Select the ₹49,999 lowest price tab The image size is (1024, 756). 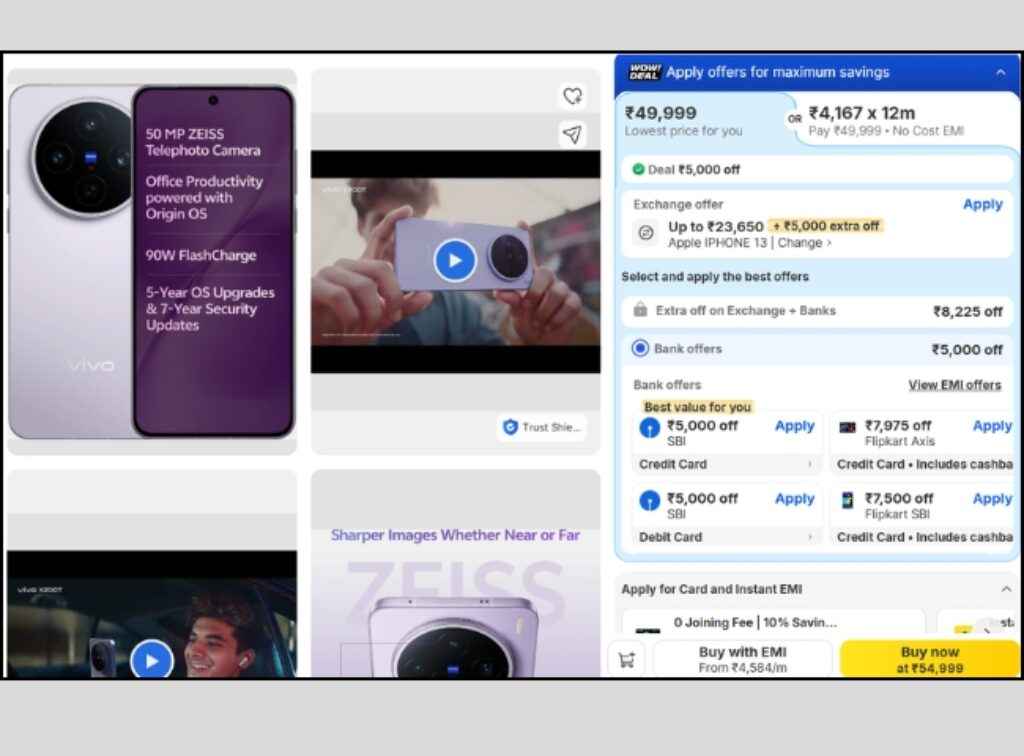[x=703, y=120]
